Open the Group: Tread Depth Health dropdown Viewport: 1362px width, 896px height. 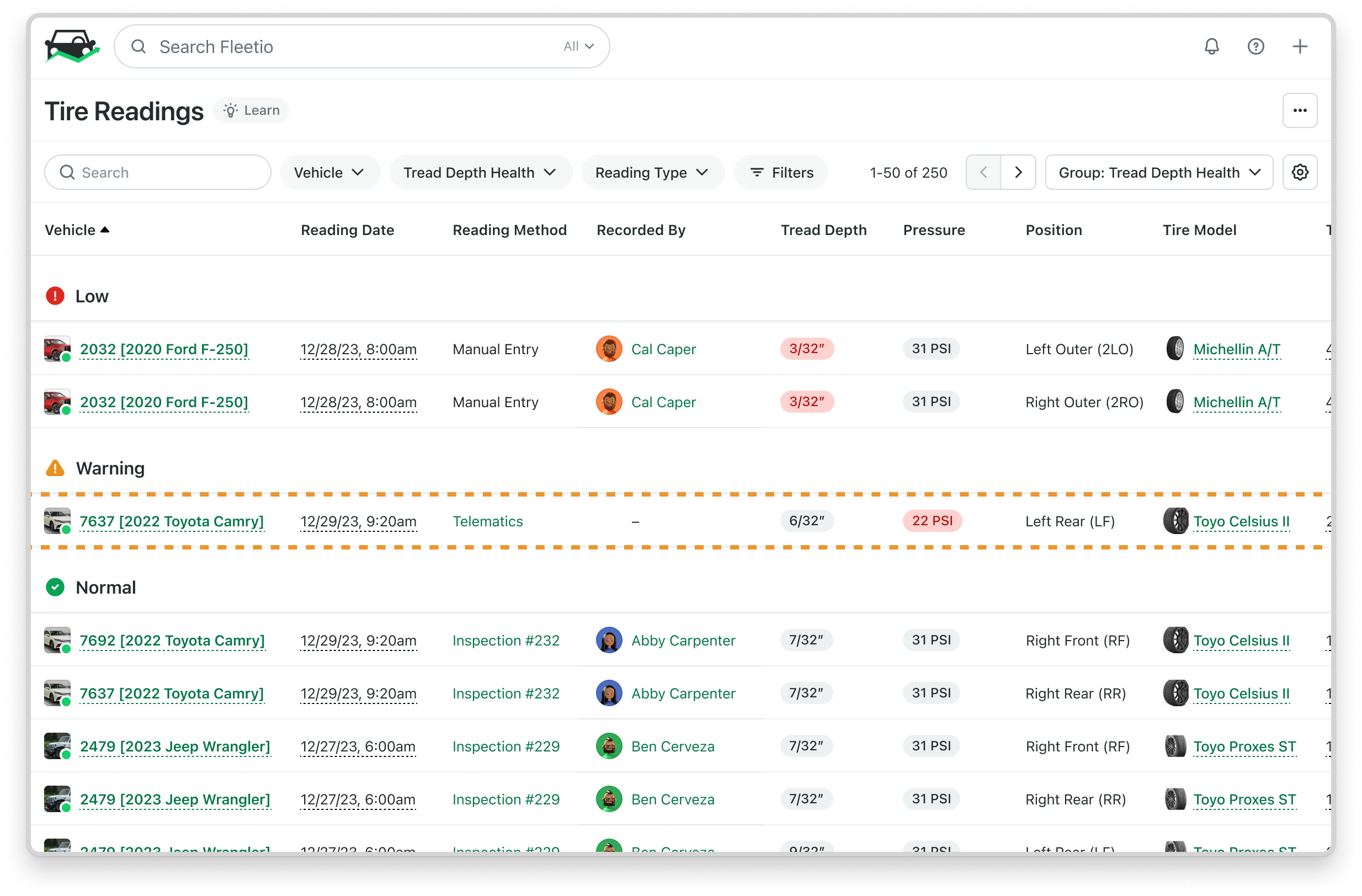point(1158,172)
